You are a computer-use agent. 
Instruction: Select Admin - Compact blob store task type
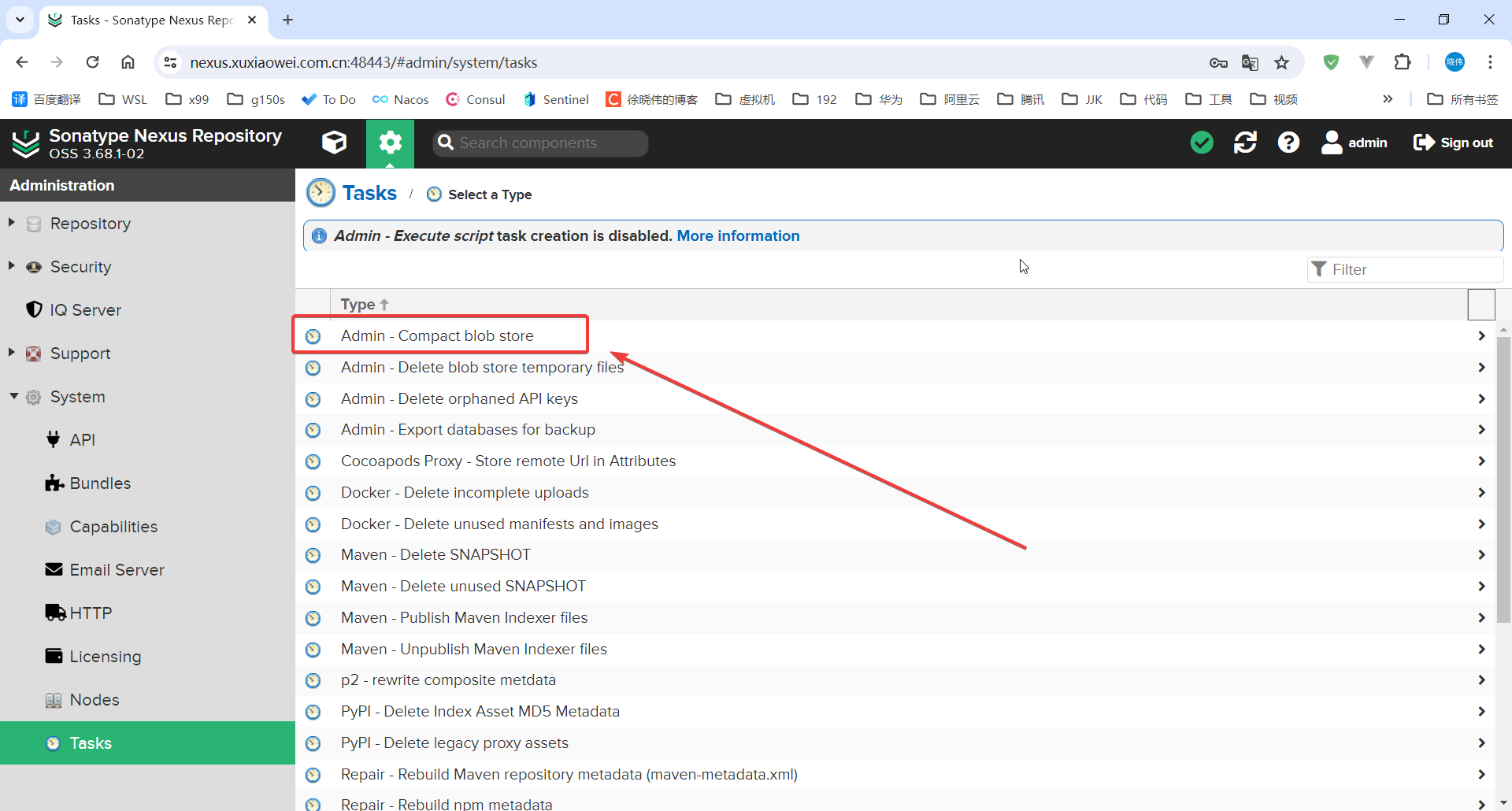click(437, 335)
